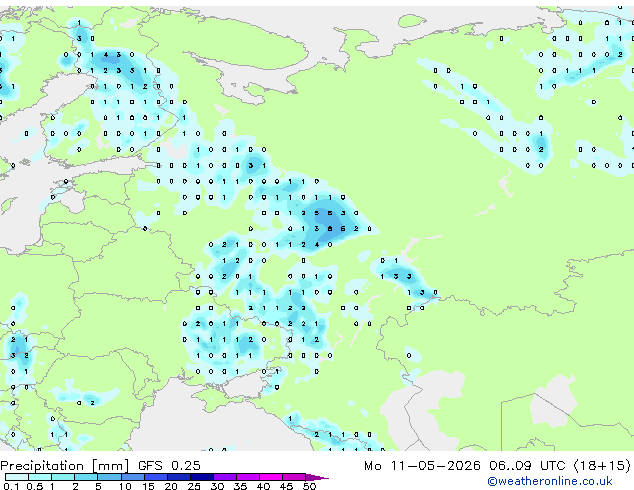Click the forecast date Mo 11-05-2026 text
The height and width of the screenshot is (490, 634).
point(422,466)
